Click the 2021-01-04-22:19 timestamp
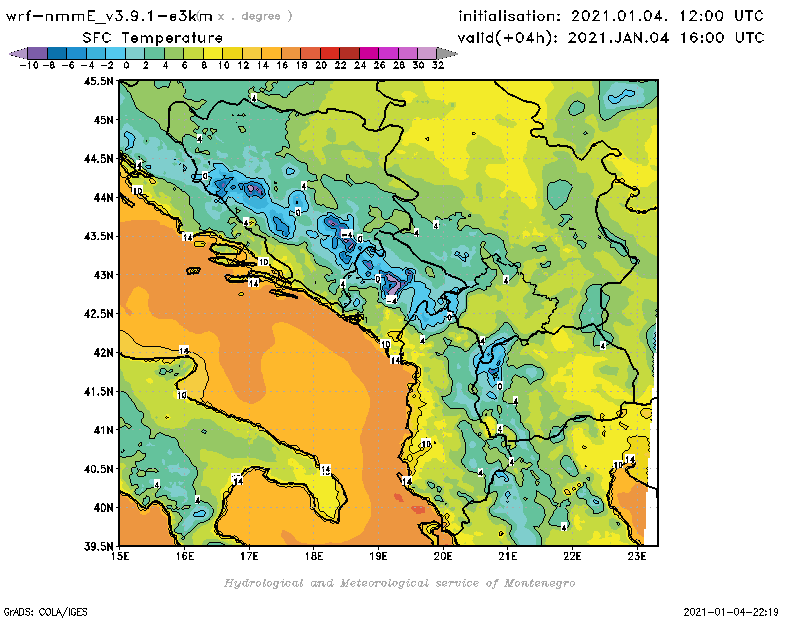800x618 pixels. [x=731, y=611]
